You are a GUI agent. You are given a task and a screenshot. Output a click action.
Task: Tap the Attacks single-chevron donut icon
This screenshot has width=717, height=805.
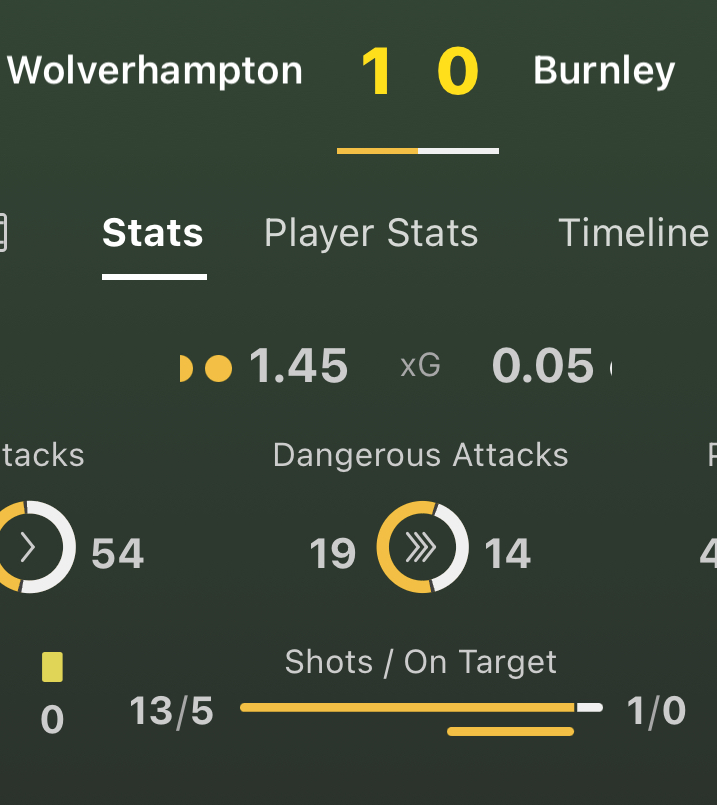pos(30,548)
